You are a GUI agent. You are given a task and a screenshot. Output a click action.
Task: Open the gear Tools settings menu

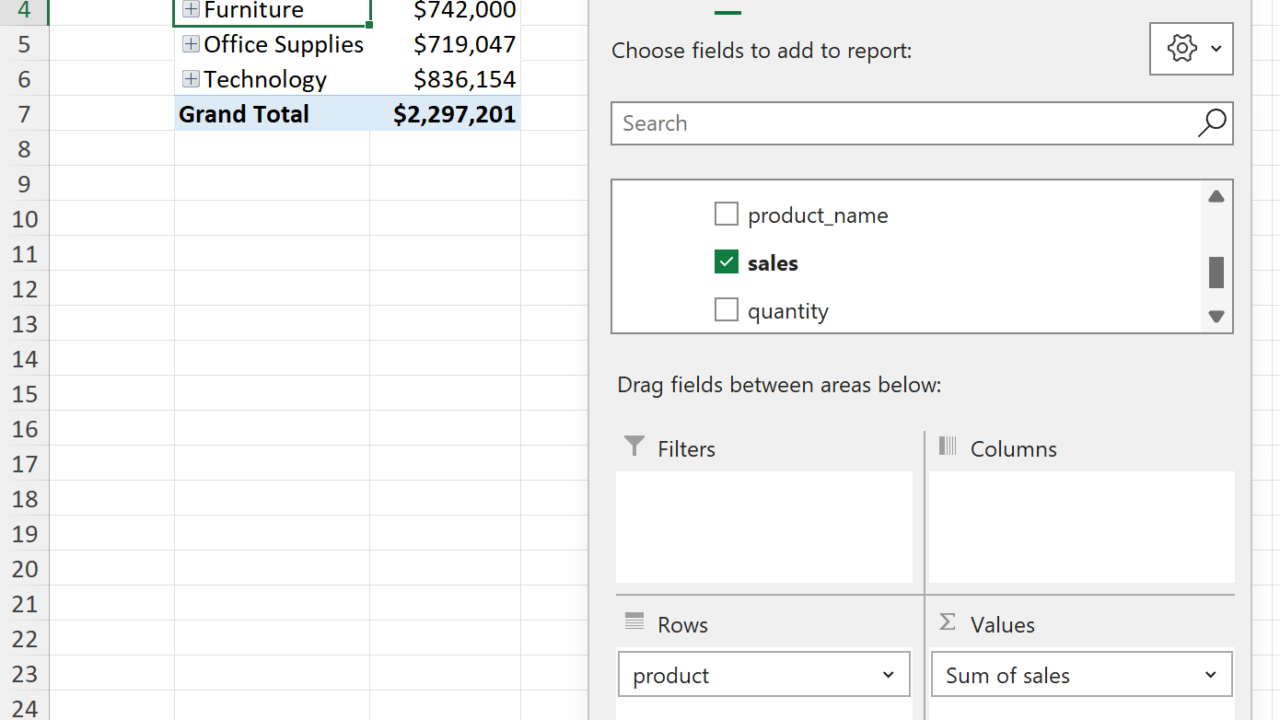click(x=1191, y=48)
